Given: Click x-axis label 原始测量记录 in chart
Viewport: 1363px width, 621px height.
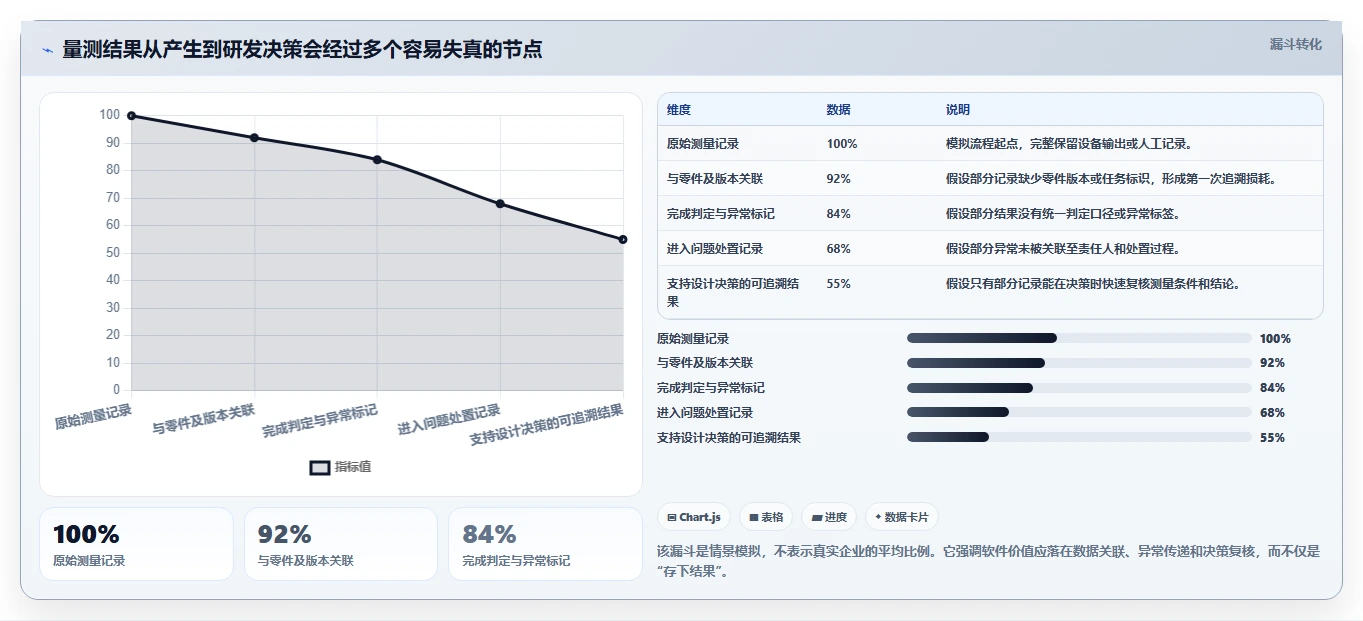Looking at the screenshot, I should pyautogui.click(x=93, y=416).
